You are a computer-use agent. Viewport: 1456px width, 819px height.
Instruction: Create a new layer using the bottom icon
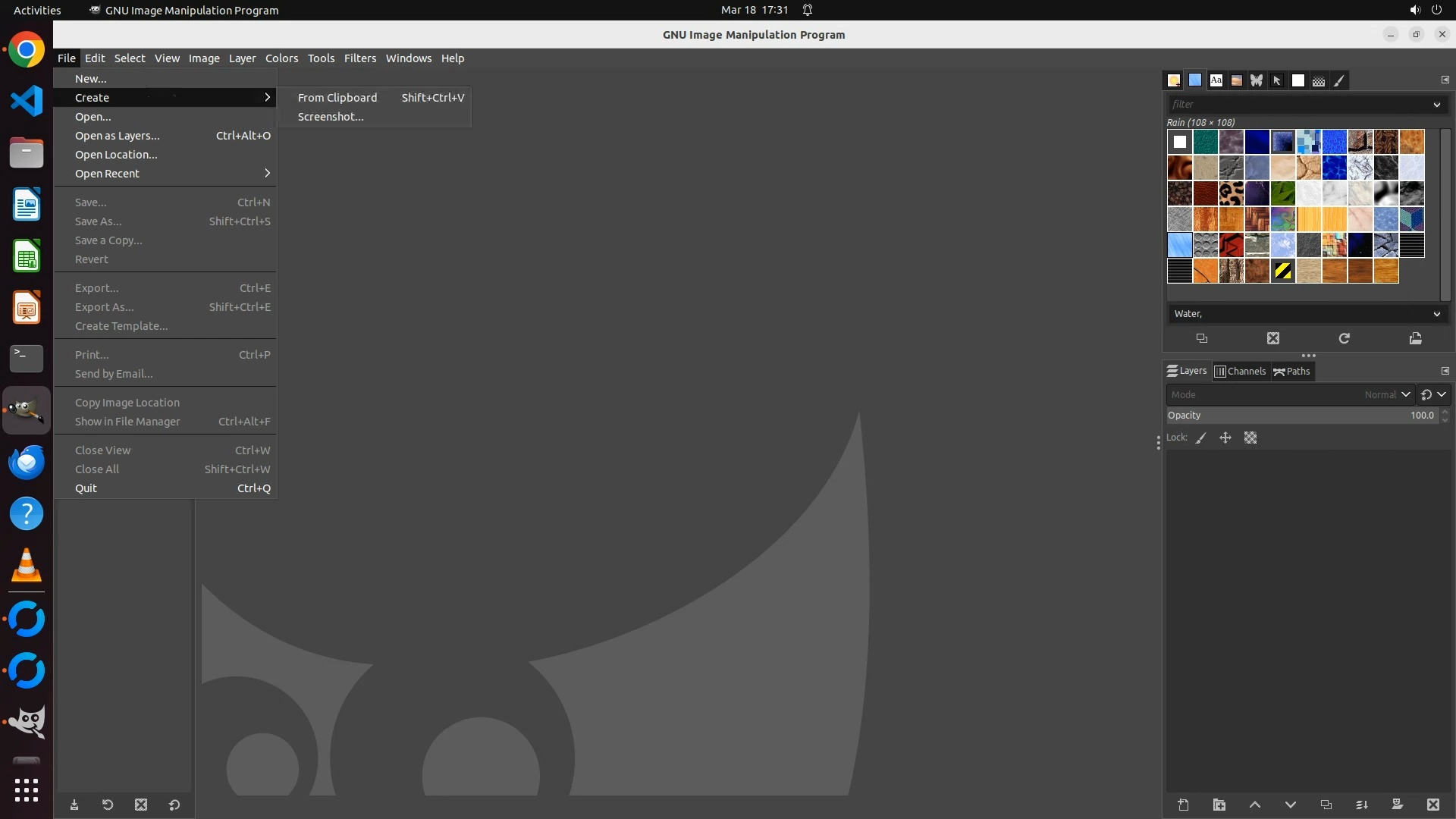[x=1183, y=805]
